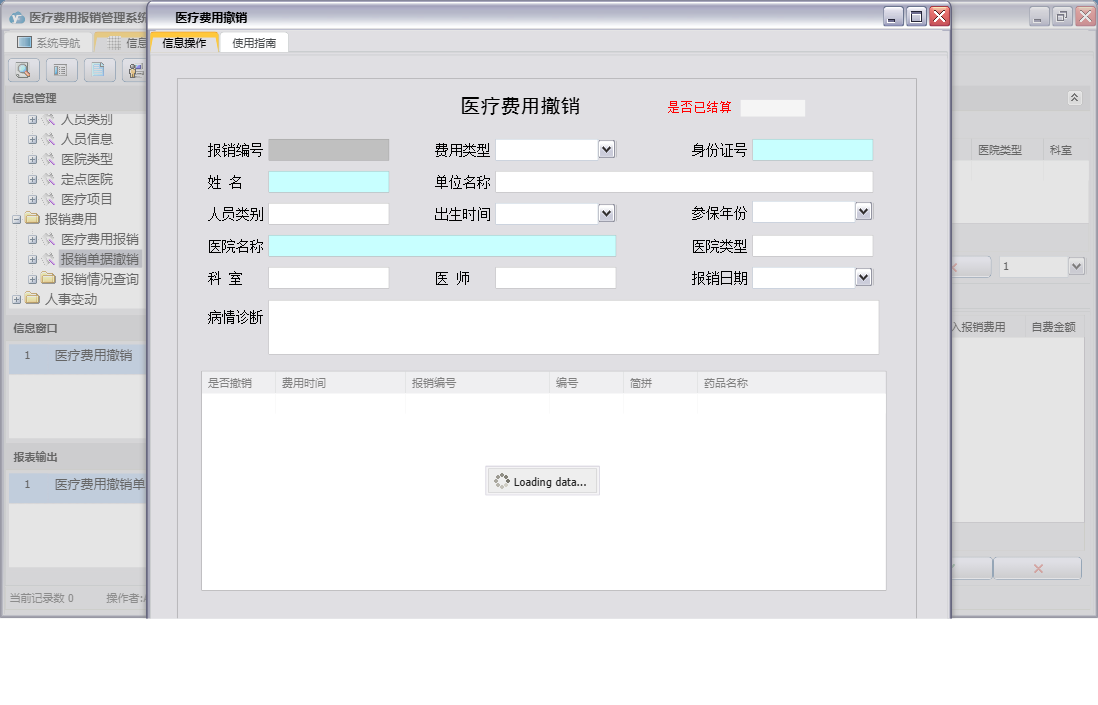1098x705 pixels.
Task: Open the 参保年份 dropdown
Action: tap(863, 211)
